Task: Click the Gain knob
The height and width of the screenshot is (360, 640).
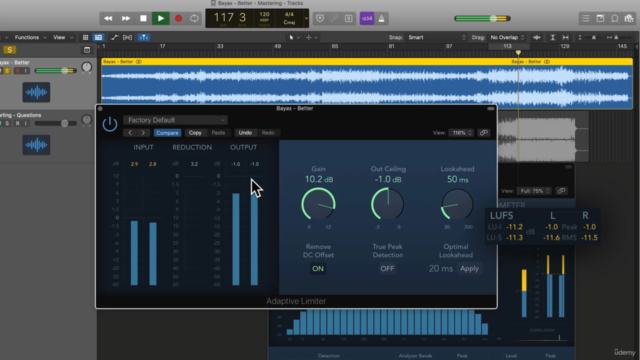Action: [318, 204]
